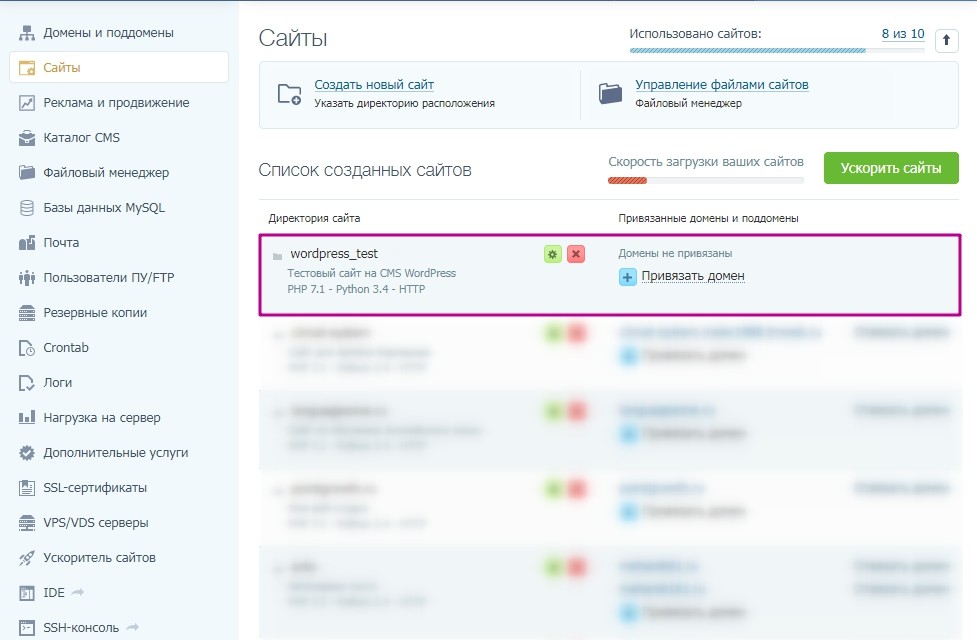
Task: Click the Создать новый сайт link
Action: tap(374, 85)
